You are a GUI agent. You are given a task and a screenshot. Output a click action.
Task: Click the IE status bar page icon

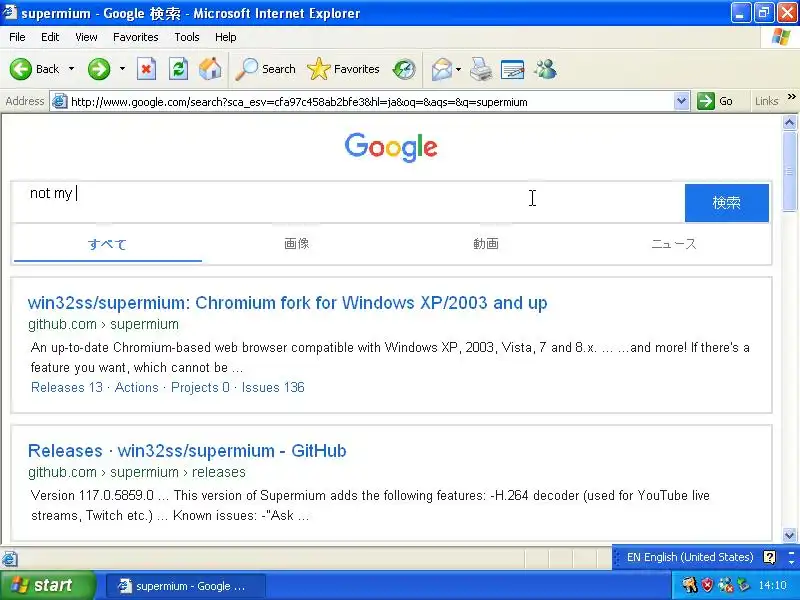pyautogui.click(x=10, y=559)
